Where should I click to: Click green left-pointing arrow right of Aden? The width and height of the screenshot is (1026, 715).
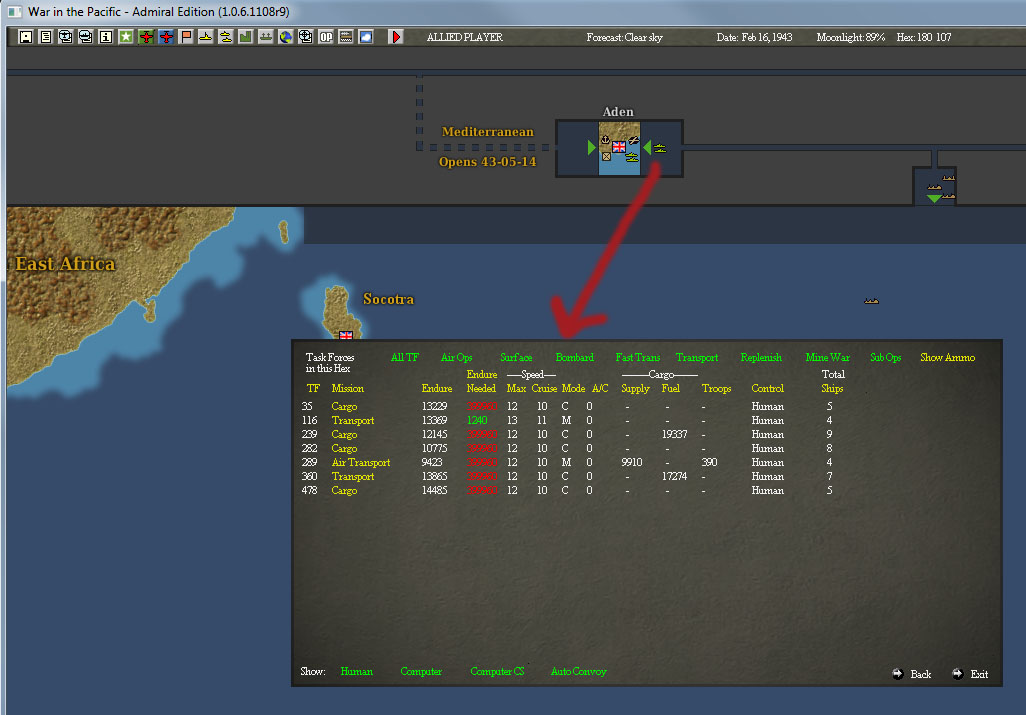tap(647, 147)
